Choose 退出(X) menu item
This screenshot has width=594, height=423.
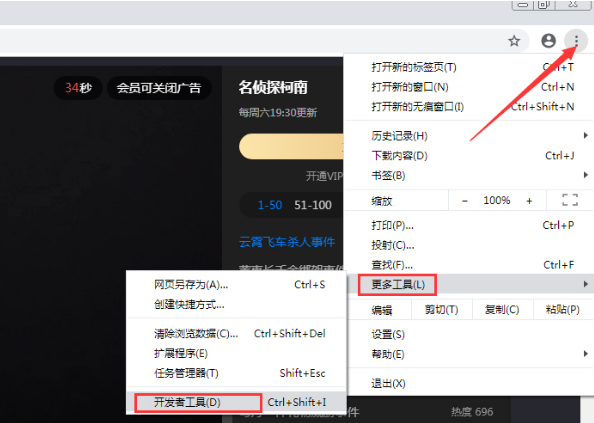[470, 384]
